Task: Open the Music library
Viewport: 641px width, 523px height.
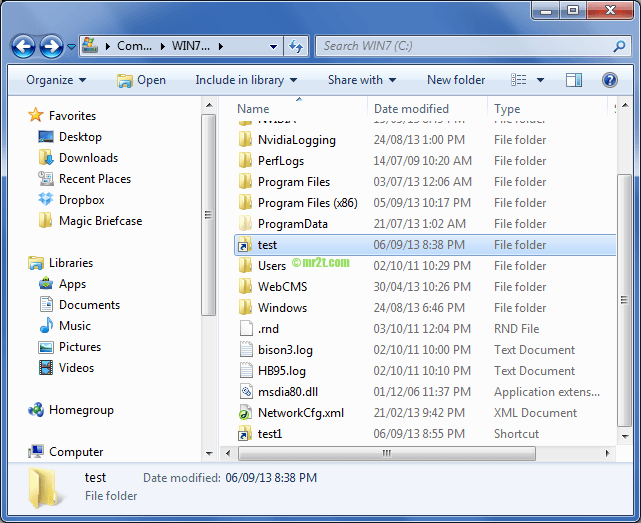Action: [75, 325]
